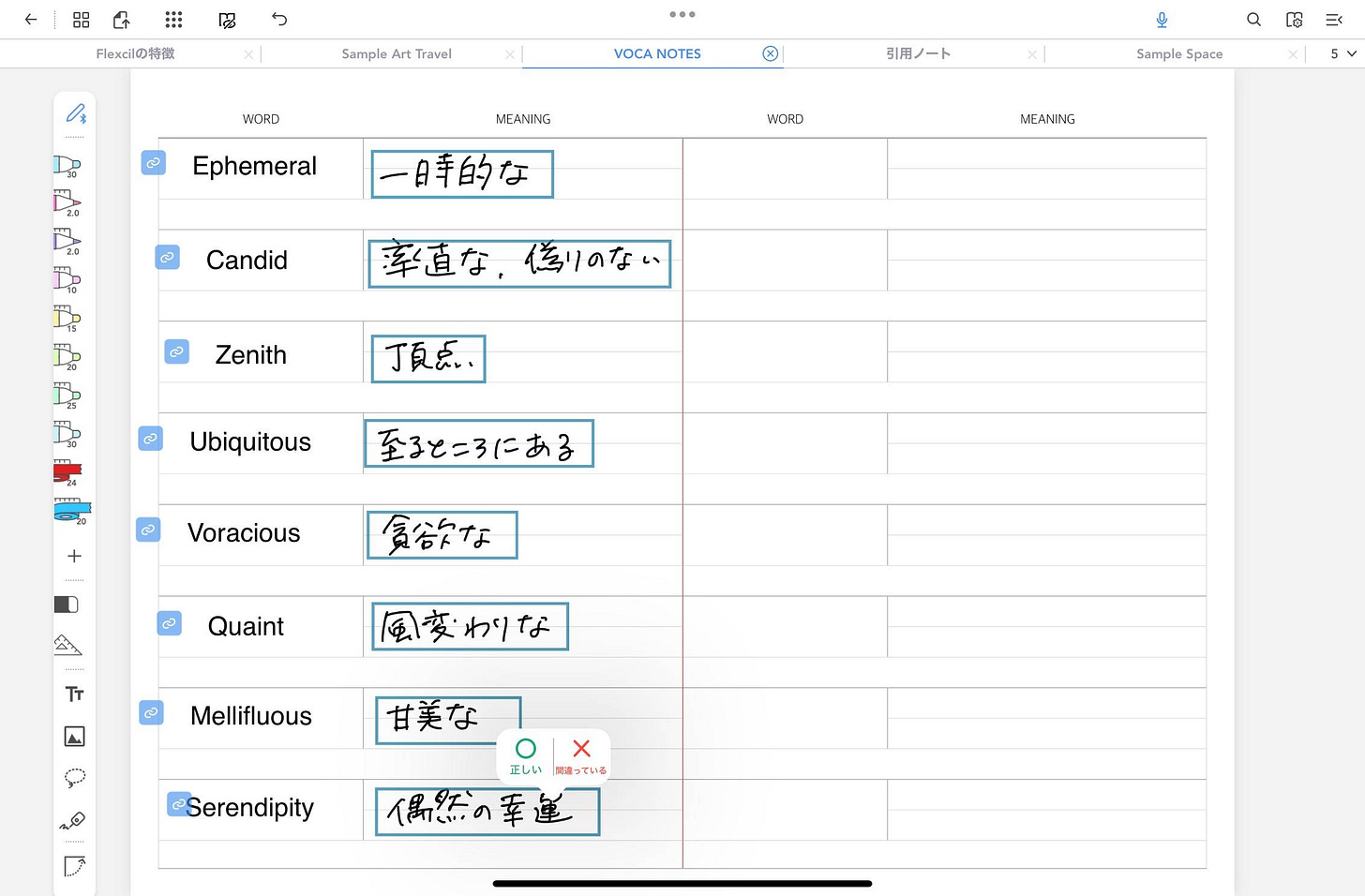Tap the three-dot multitasking indicator
1365x896 pixels.
tap(682, 14)
